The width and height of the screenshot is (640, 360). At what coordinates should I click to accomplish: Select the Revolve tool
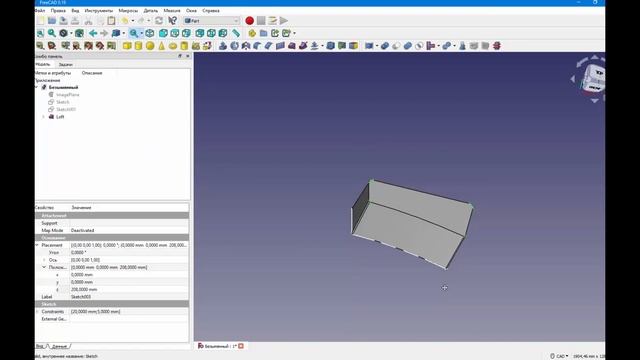pyautogui.click(x=234, y=46)
